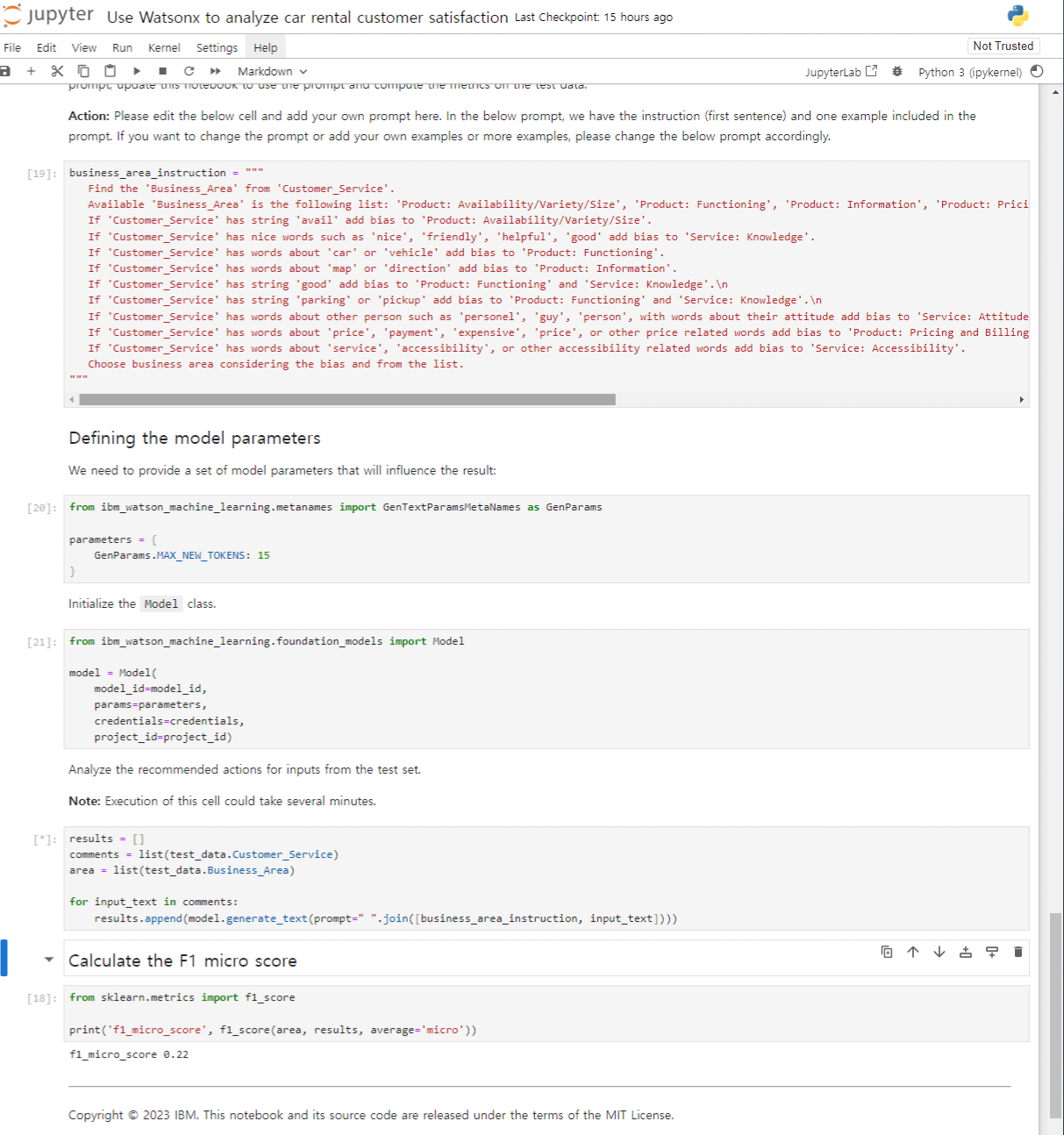Open the Edit menu
The width and height of the screenshot is (1064, 1135).
pos(46,47)
